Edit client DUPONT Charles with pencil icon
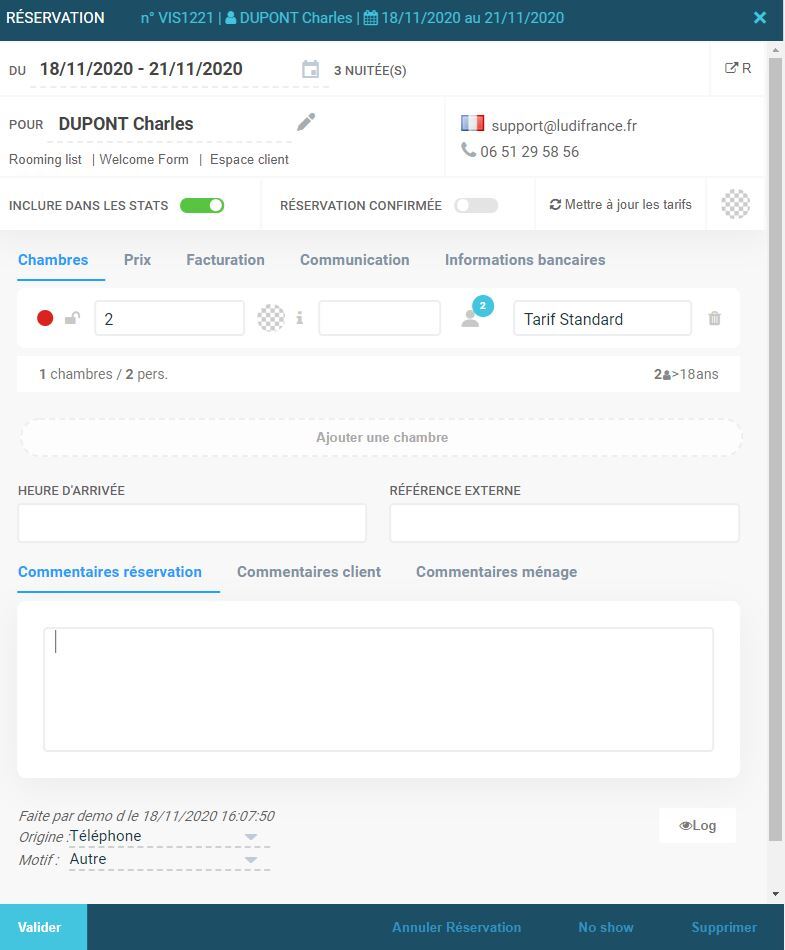Screen dimensions: 785x950 (x=306, y=122)
